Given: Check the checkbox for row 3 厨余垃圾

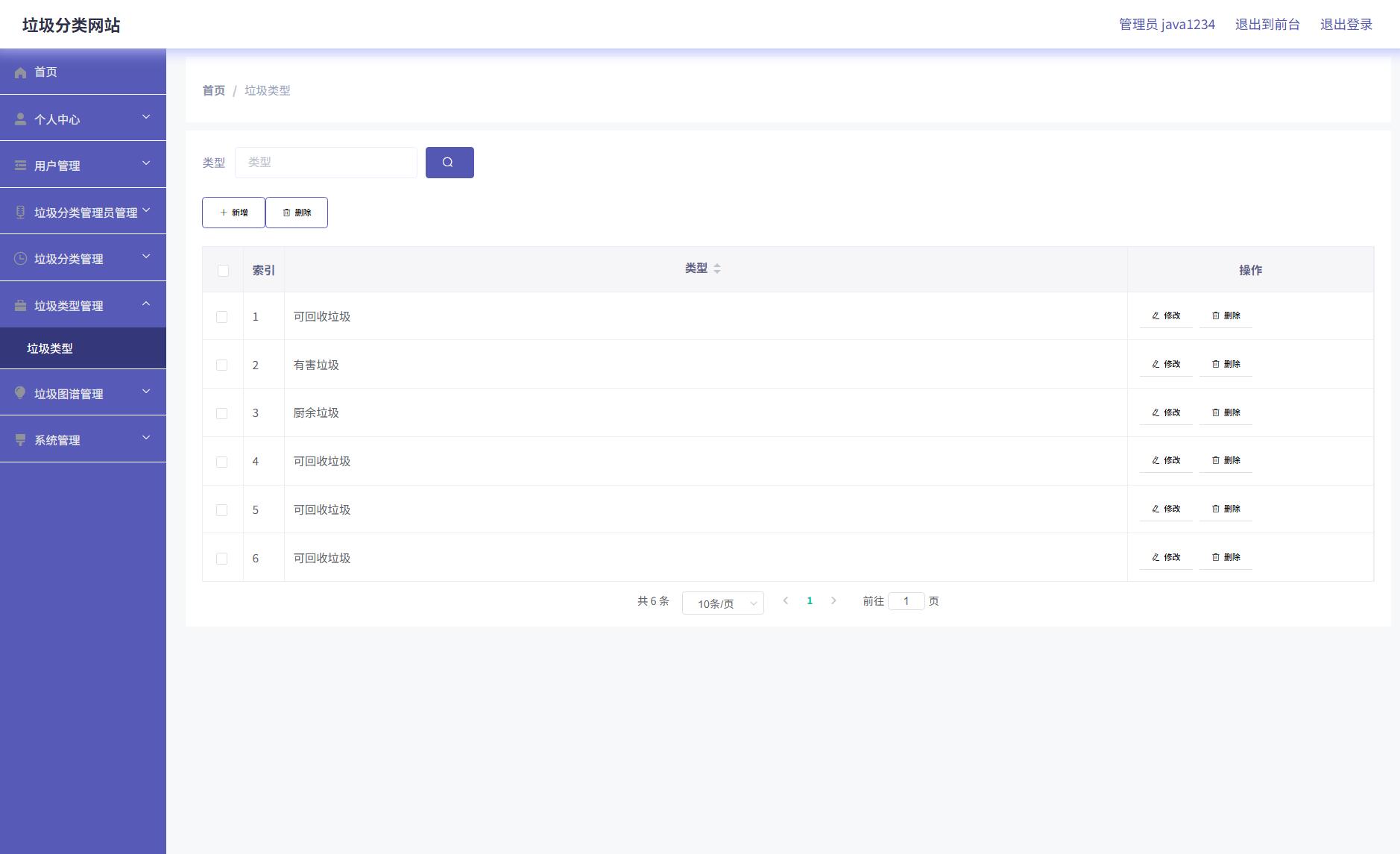Looking at the screenshot, I should coord(221,413).
